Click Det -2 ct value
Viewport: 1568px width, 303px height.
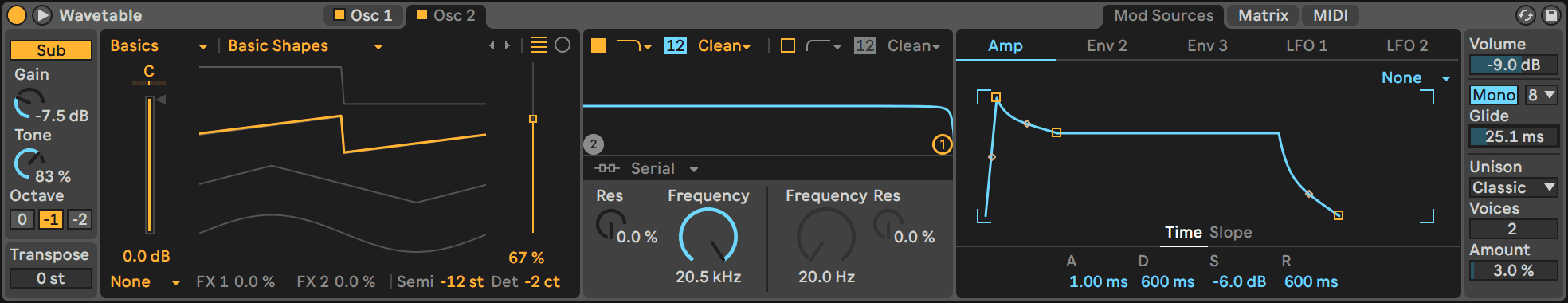(x=542, y=281)
